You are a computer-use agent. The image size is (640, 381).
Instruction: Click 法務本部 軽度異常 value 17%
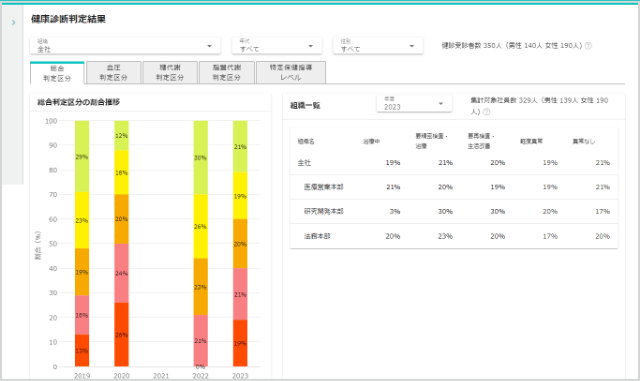(550, 236)
